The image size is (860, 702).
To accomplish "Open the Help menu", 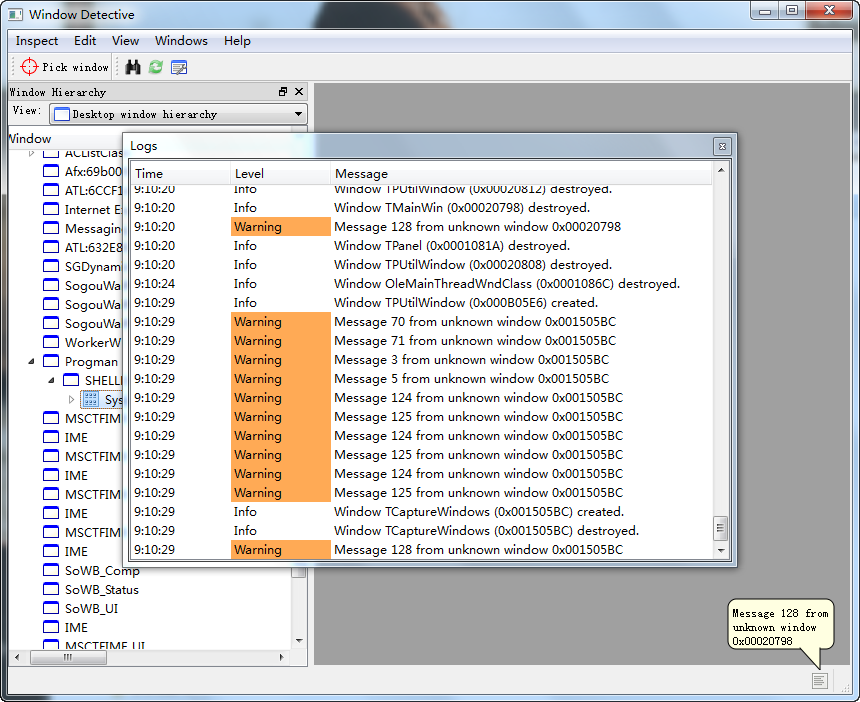I will pos(237,41).
